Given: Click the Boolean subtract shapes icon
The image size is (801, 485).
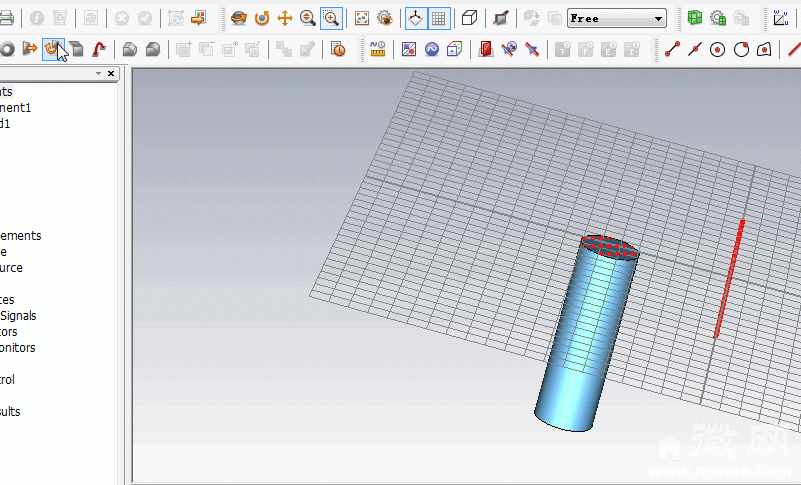Looking at the screenshot, I should coord(206,50).
